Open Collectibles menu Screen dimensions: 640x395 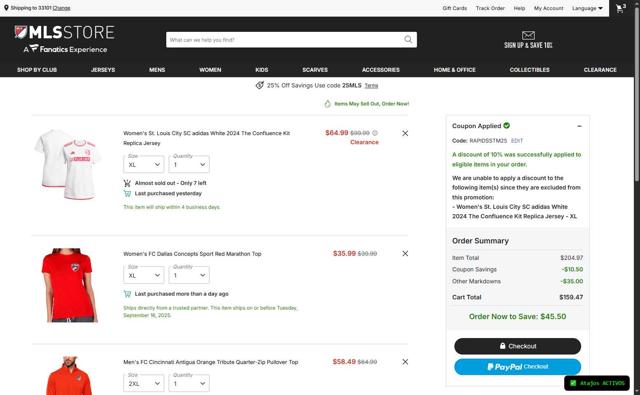click(529, 70)
